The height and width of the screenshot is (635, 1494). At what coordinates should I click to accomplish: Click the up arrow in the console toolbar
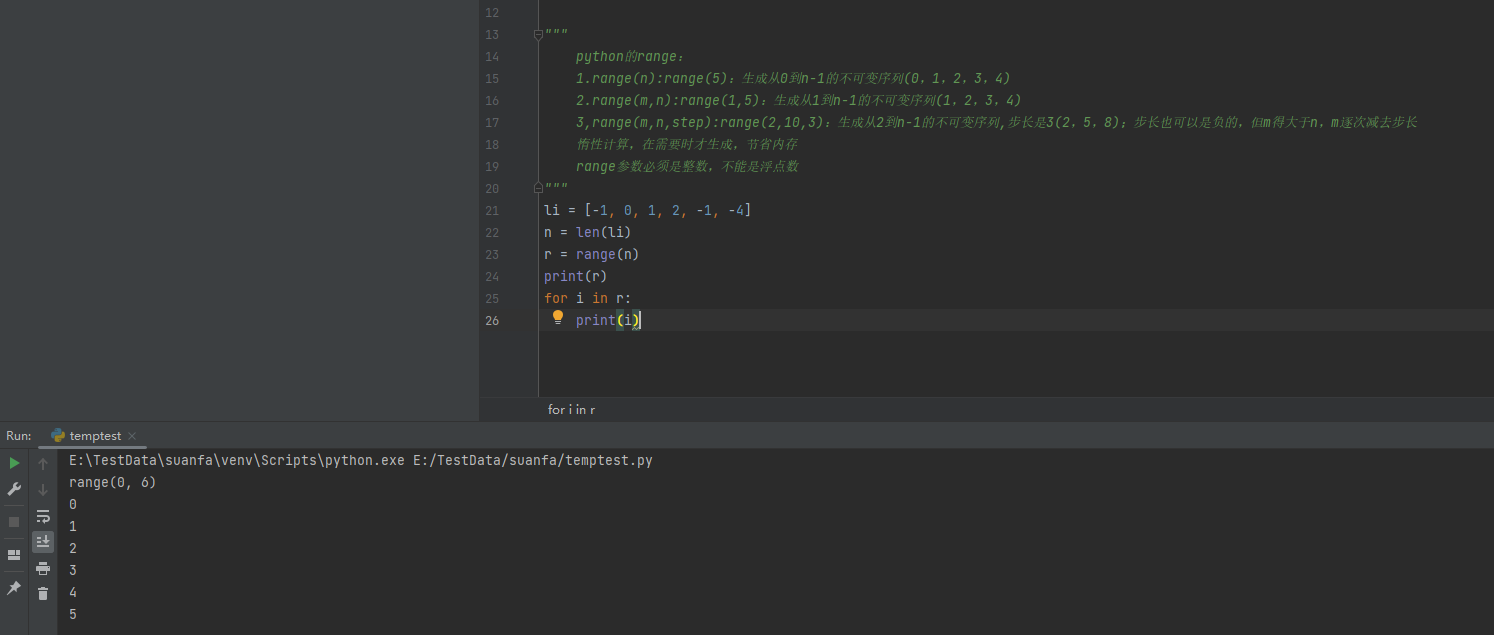pyautogui.click(x=42, y=463)
